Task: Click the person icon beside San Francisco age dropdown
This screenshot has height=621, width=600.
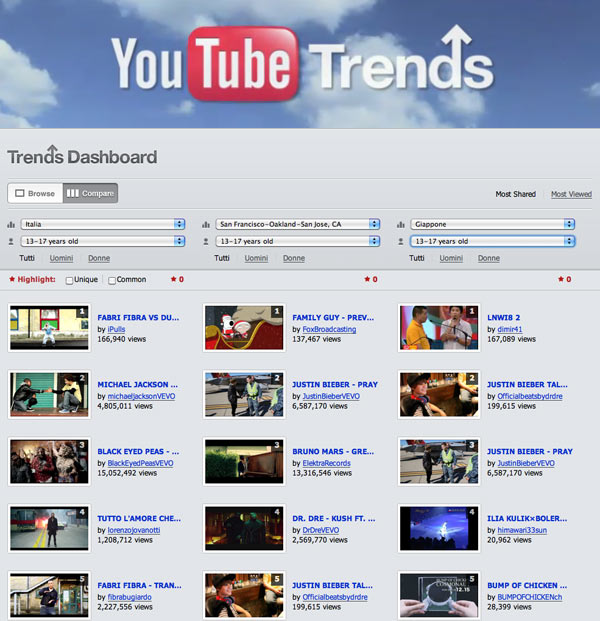Action: point(206,241)
